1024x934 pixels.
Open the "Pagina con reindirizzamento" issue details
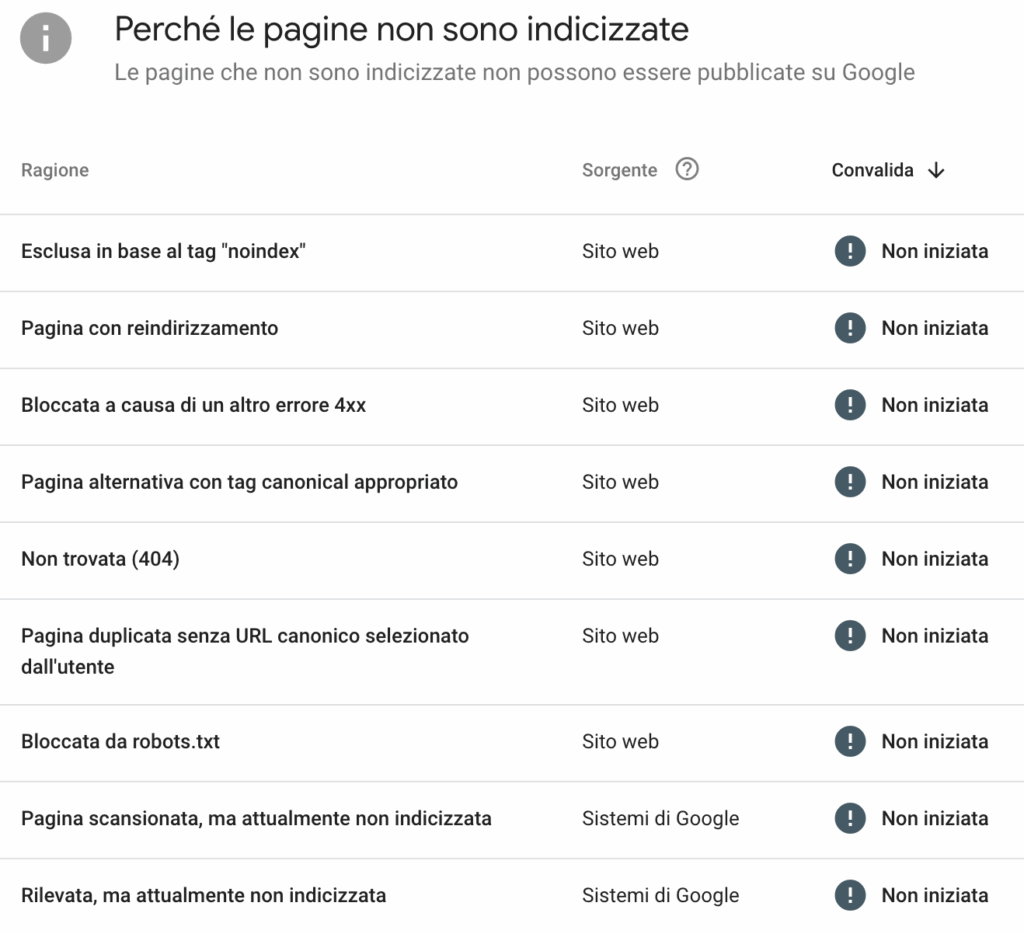pyautogui.click(x=149, y=328)
